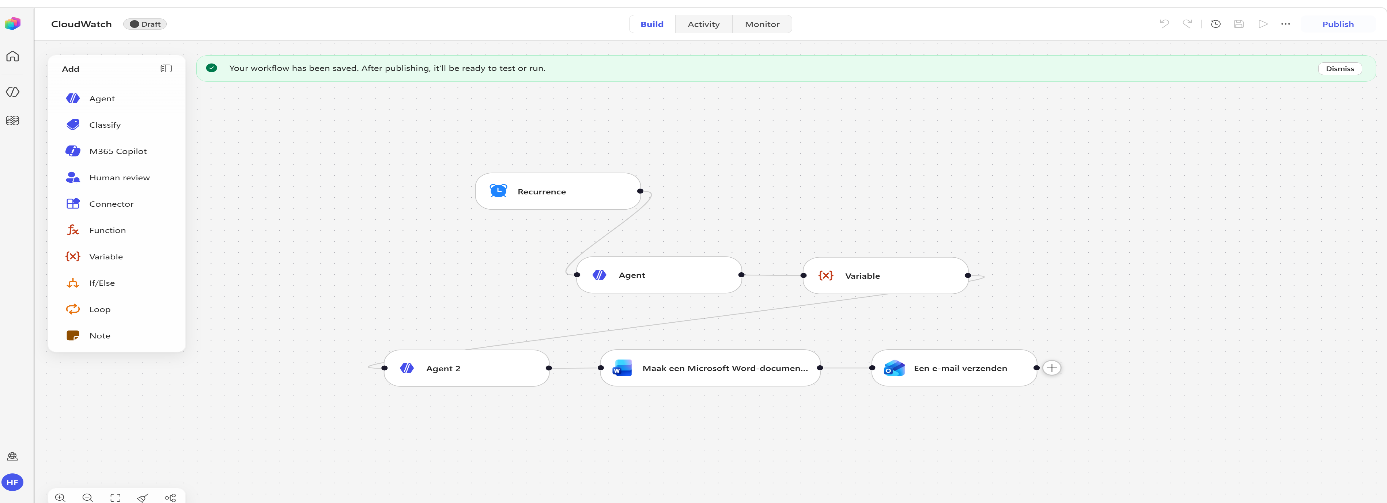
Task: Click the connected-nodes layout icon
Action: click(x=171, y=497)
